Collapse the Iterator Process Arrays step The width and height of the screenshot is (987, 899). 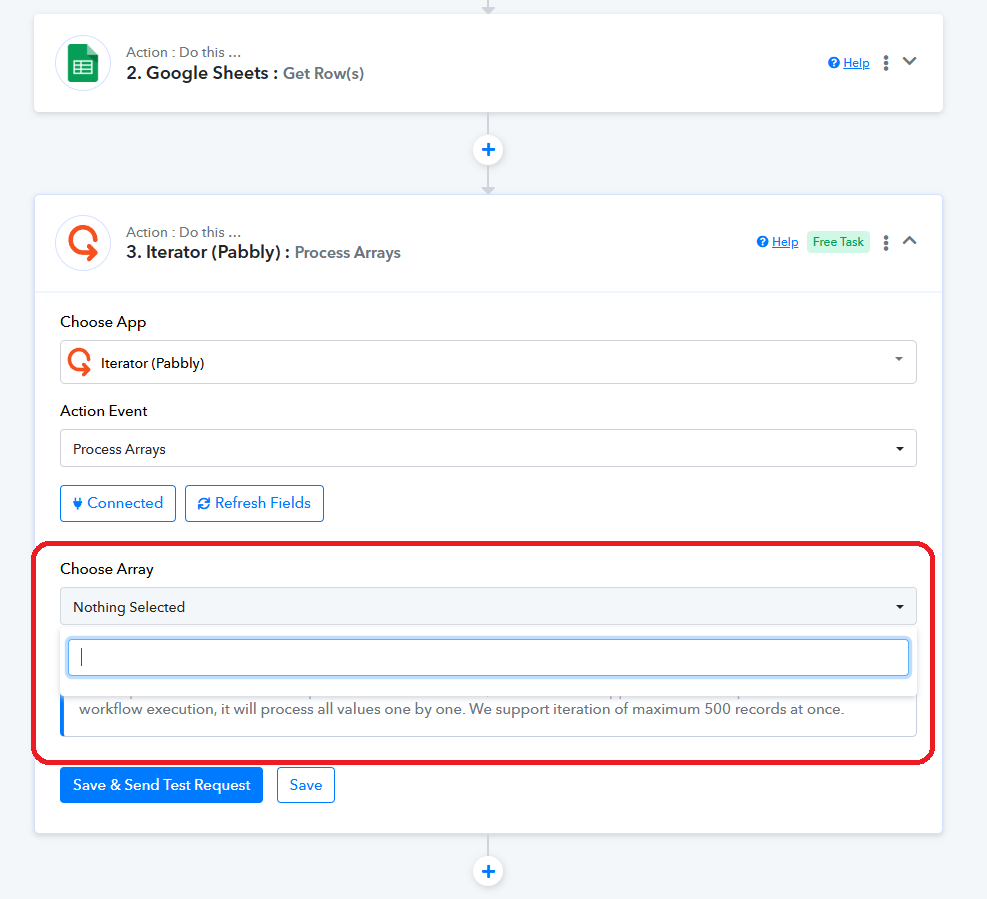pyautogui.click(x=909, y=241)
